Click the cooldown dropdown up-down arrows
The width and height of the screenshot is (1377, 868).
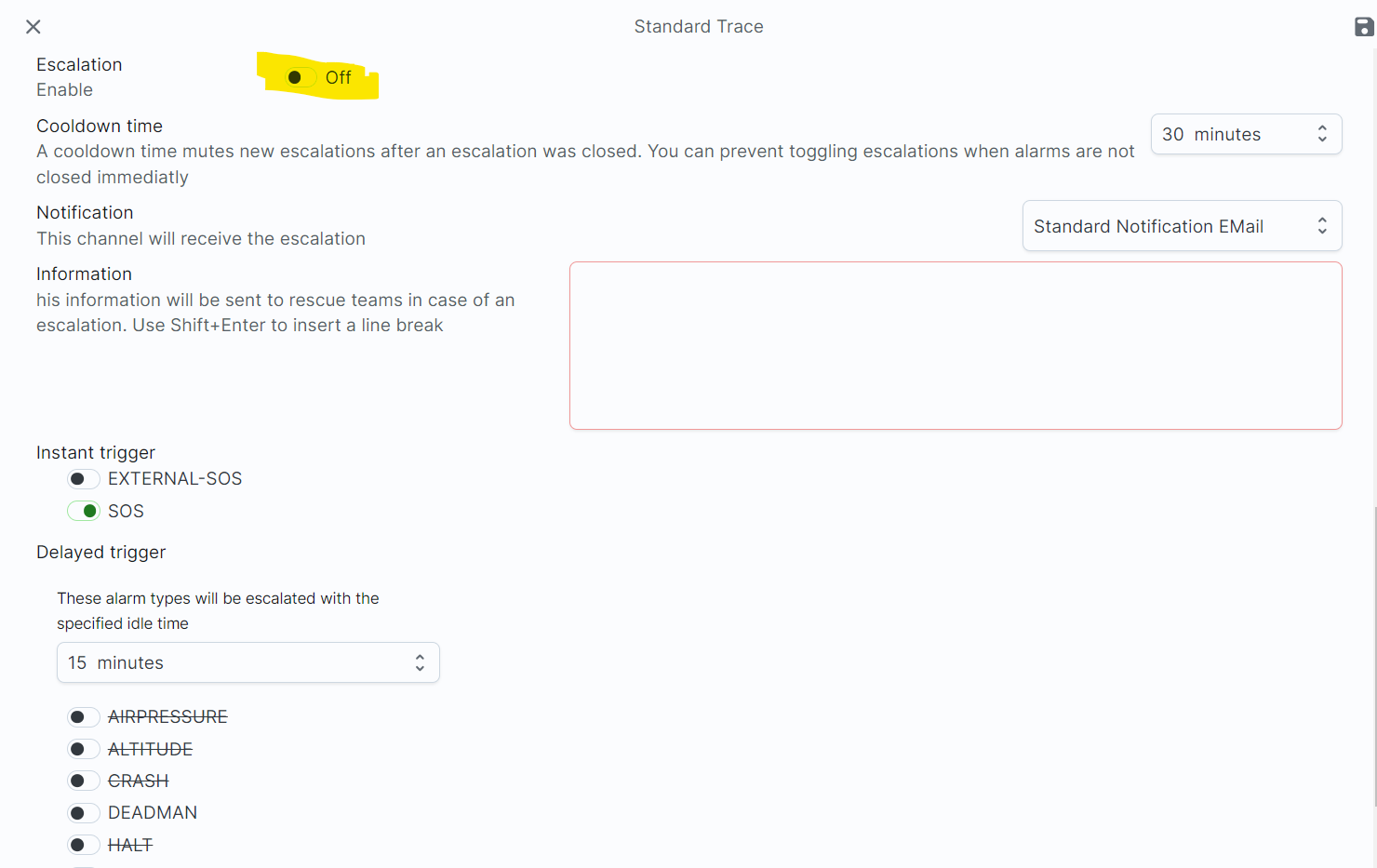tap(1322, 134)
